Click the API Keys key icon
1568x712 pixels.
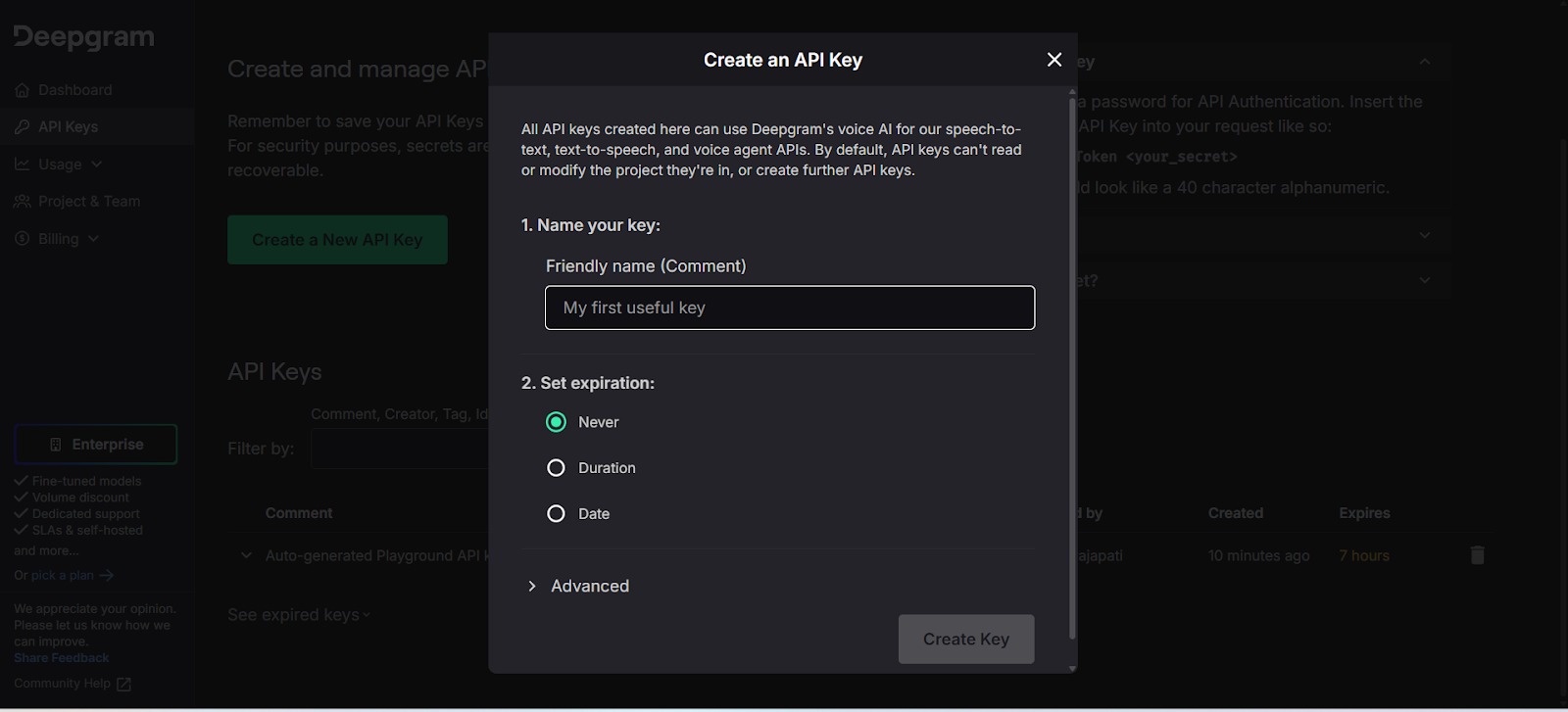[x=23, y=127]
